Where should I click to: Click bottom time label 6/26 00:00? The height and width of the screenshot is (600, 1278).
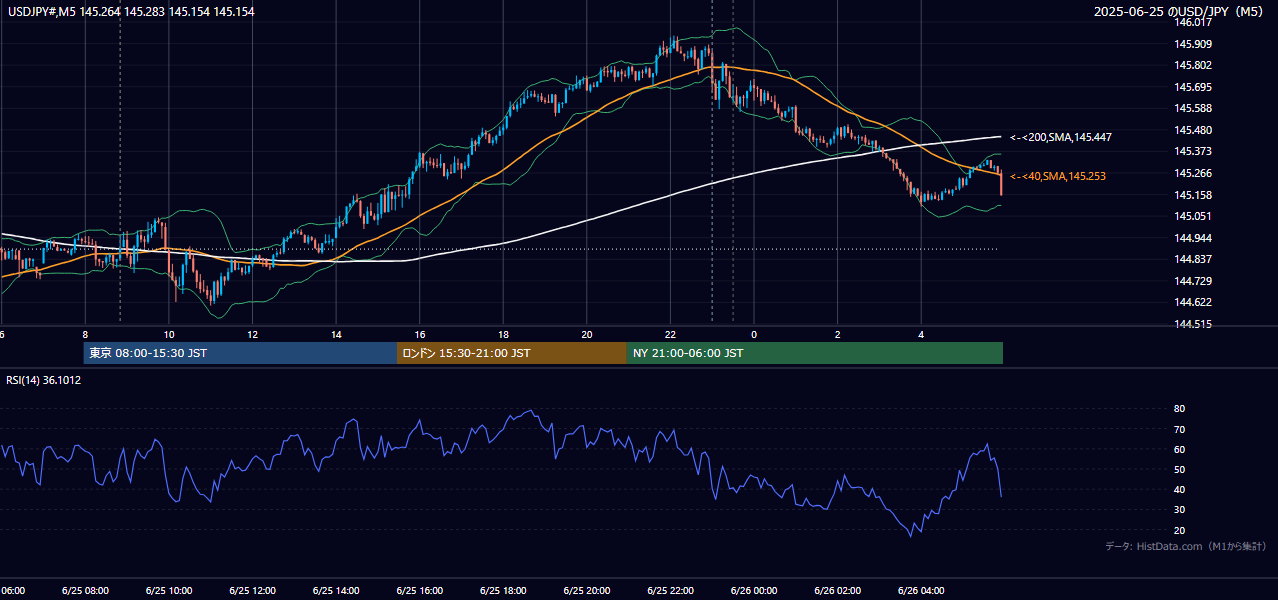(x=754, y=591)
